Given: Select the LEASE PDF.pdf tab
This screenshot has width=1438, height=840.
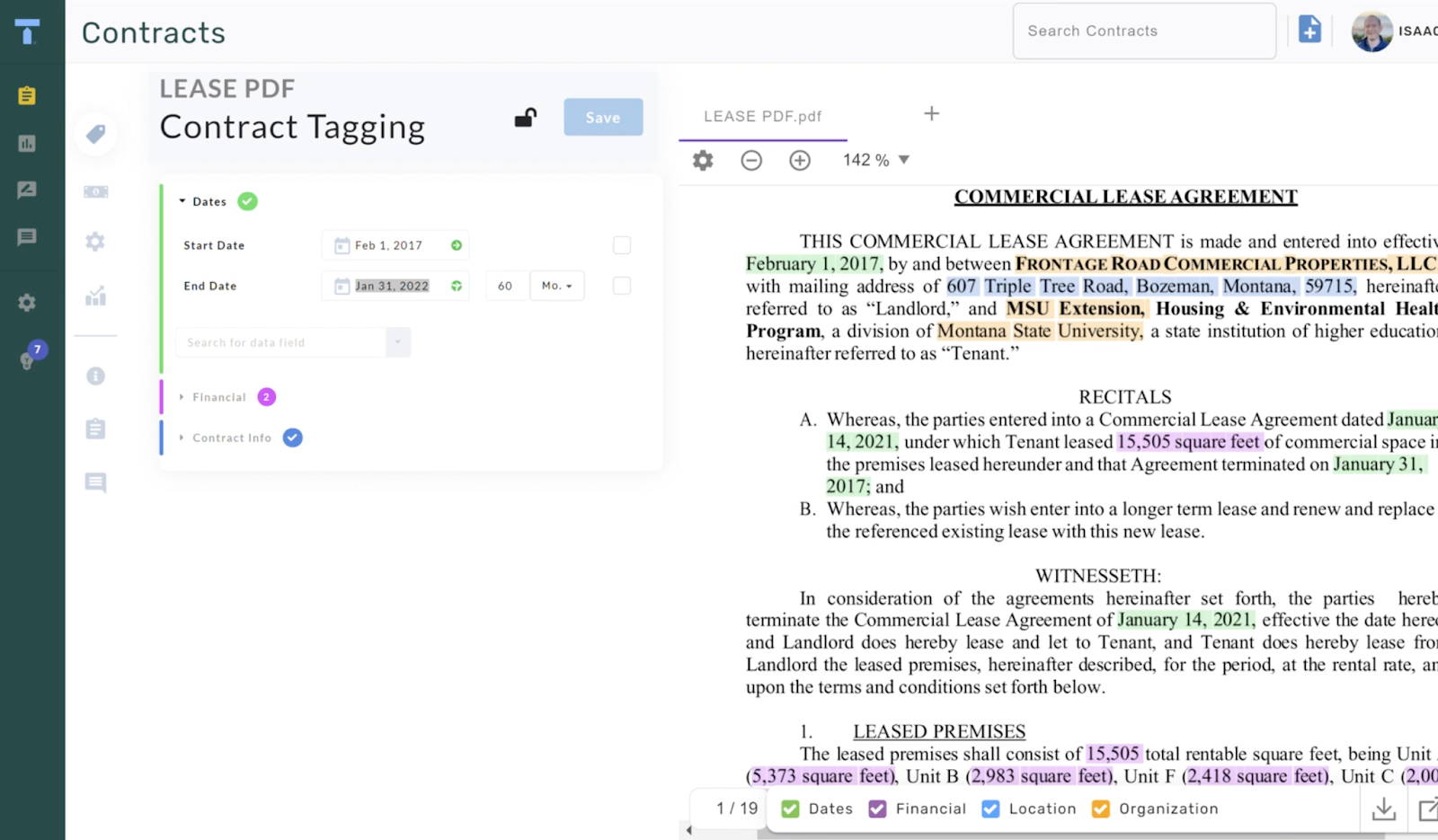Looking at the screenshot, I should [763, 117].
